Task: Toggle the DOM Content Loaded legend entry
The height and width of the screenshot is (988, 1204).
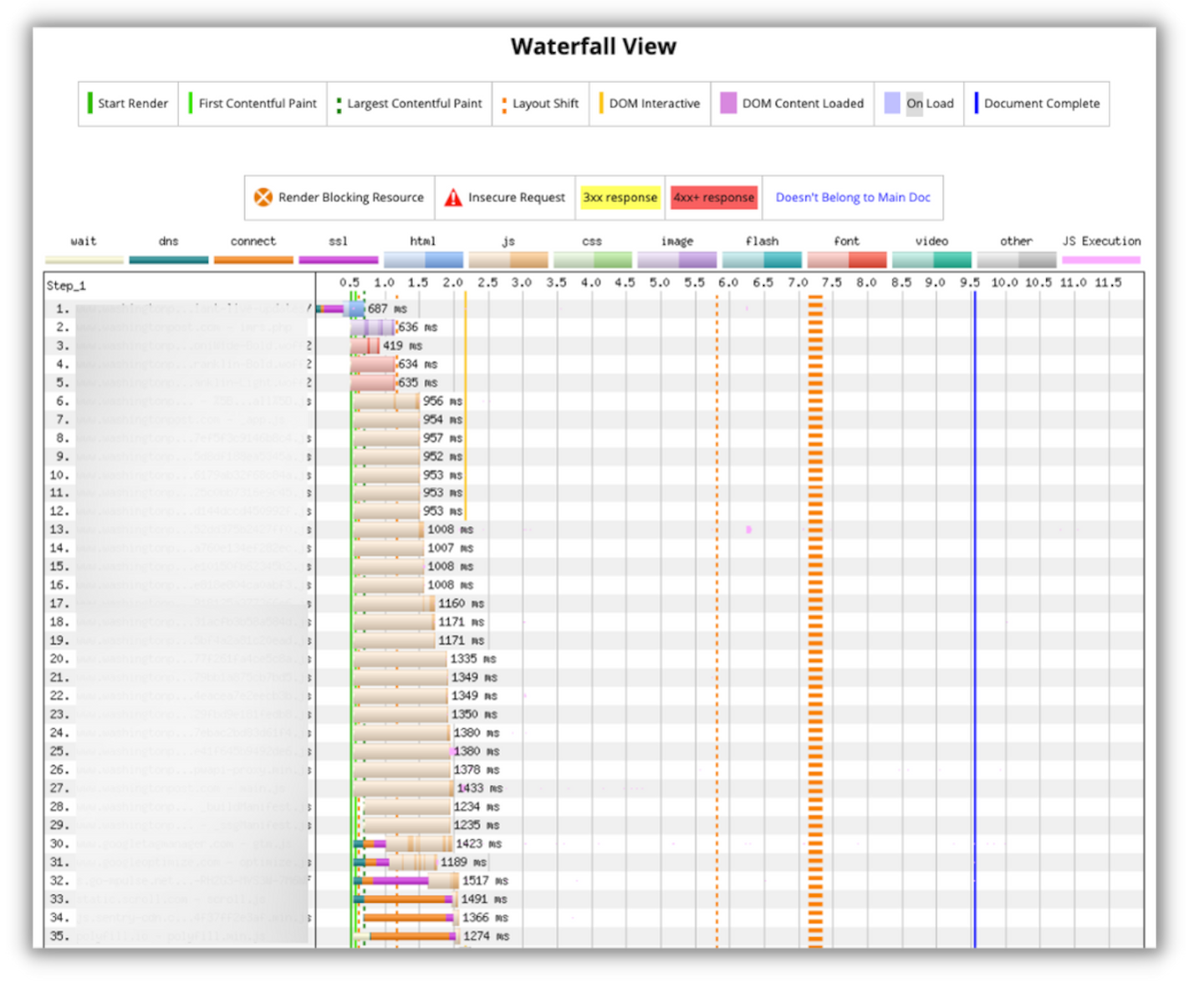Action: pos(728,103)
